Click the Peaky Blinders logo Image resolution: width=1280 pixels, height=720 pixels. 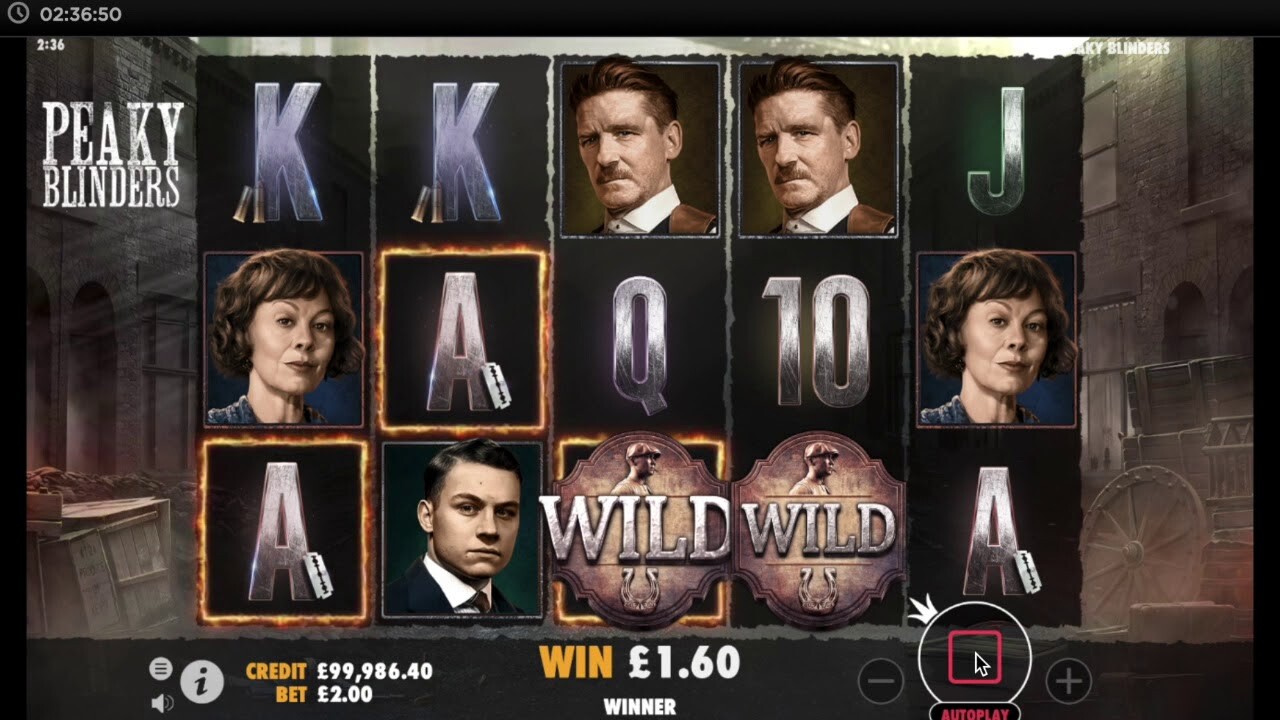coord(112,154)
